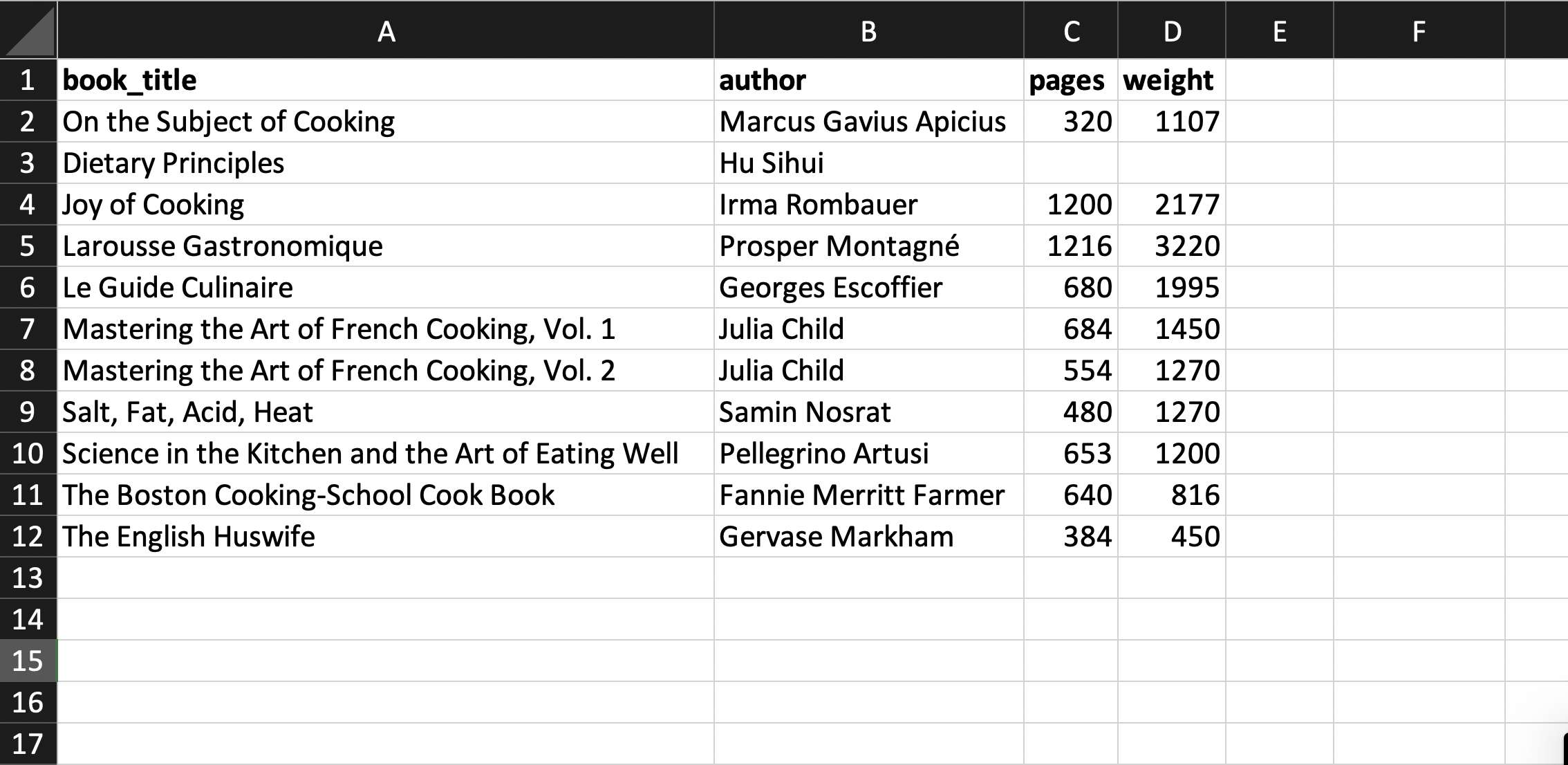Click the column D header

point(1172,30)
